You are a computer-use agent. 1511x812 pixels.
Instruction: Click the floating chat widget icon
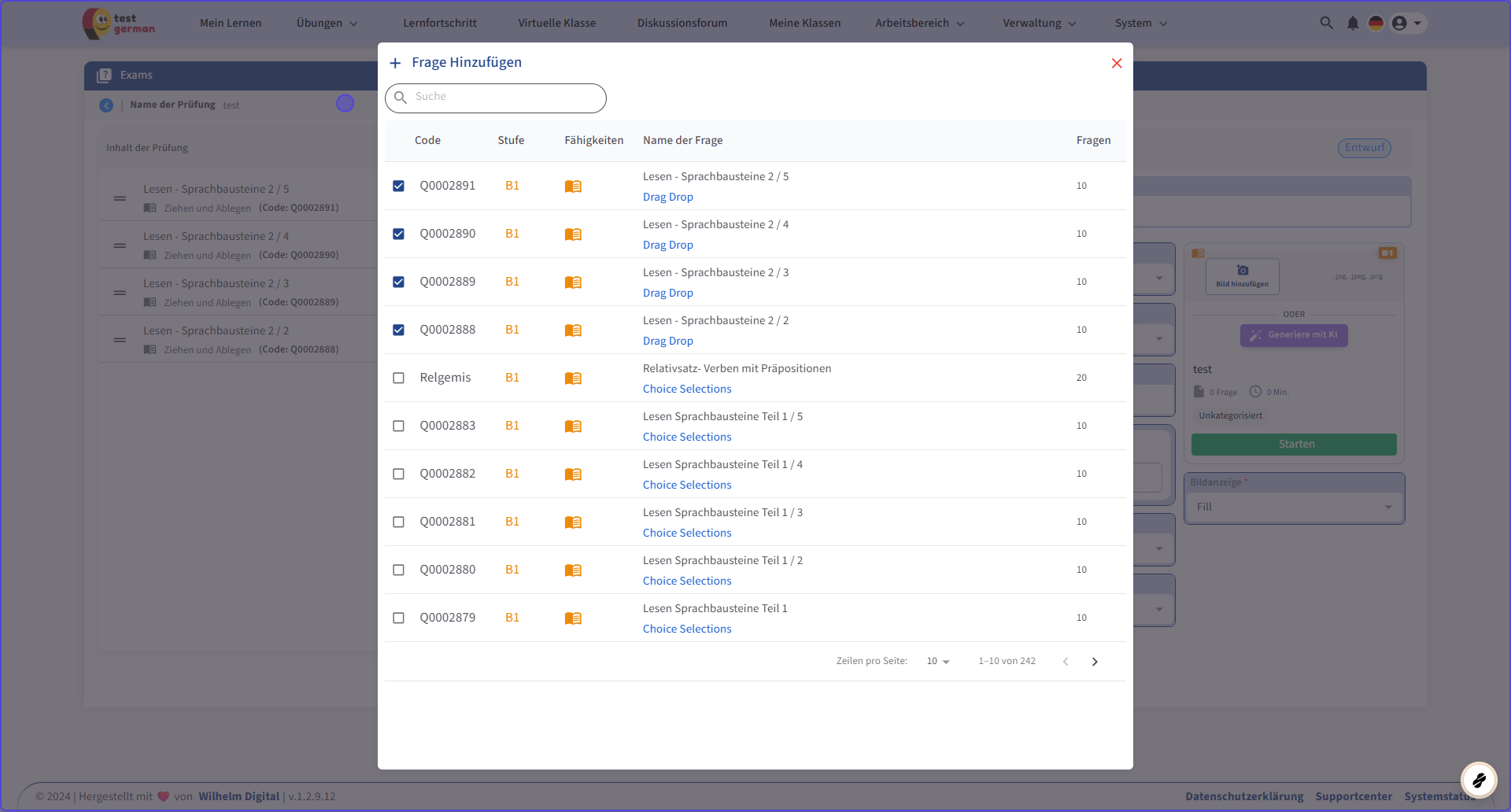pos(1478,780)
